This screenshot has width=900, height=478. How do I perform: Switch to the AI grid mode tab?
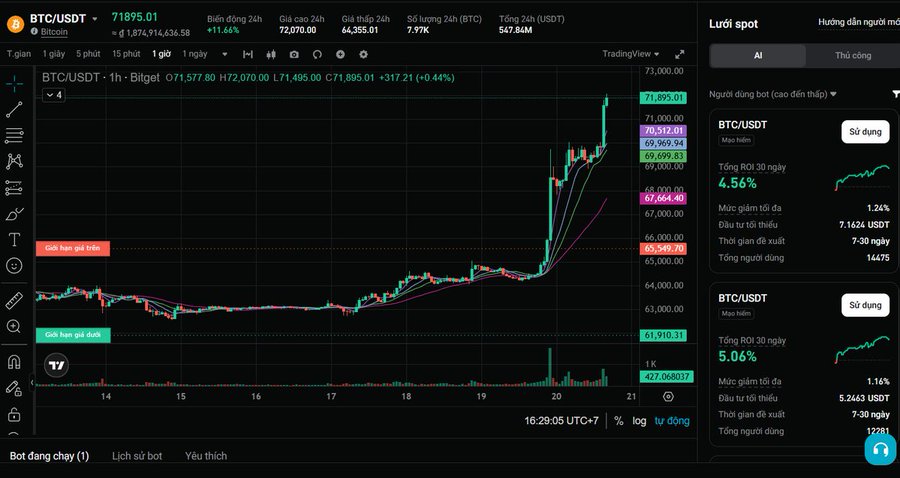pyautogui.click(x=758, y=56)
